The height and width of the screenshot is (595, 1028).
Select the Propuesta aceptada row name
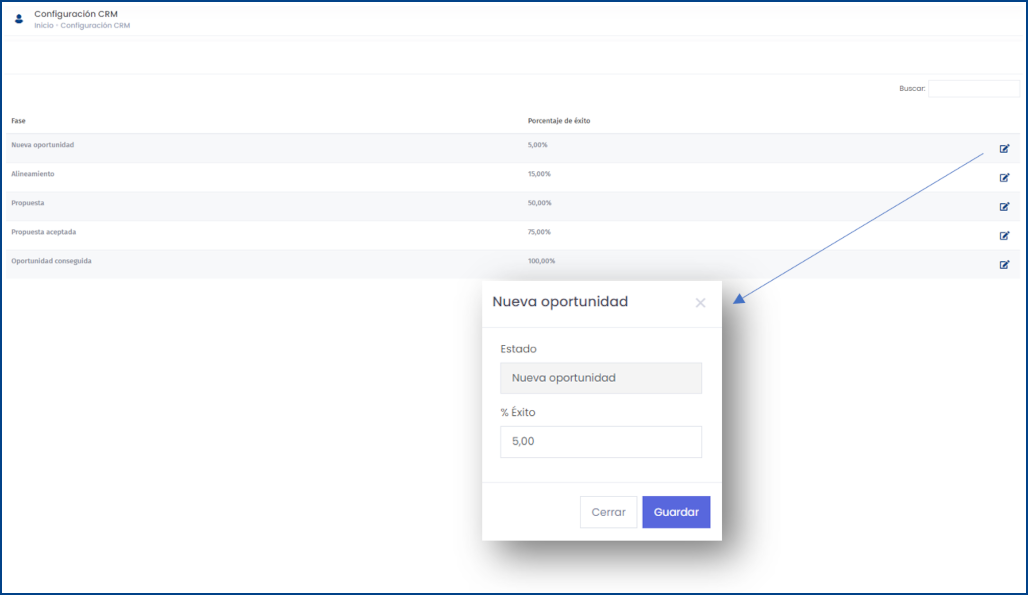click(x=43, y=232)
